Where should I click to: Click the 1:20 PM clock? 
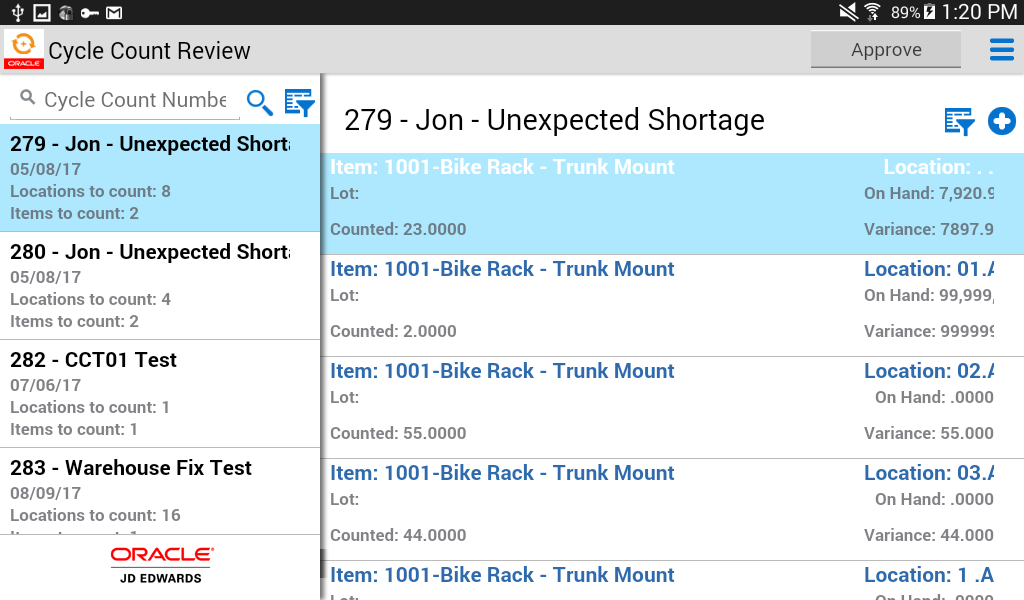coord(979,12)
